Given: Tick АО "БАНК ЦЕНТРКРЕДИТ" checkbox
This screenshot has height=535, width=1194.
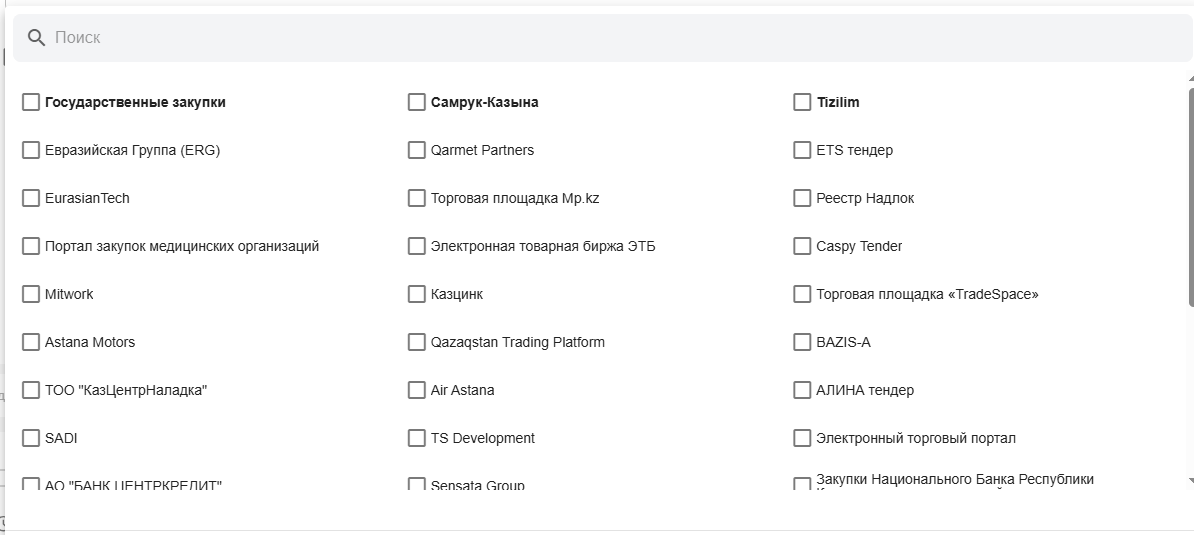Looking at the screenshot, I should 30,483.
